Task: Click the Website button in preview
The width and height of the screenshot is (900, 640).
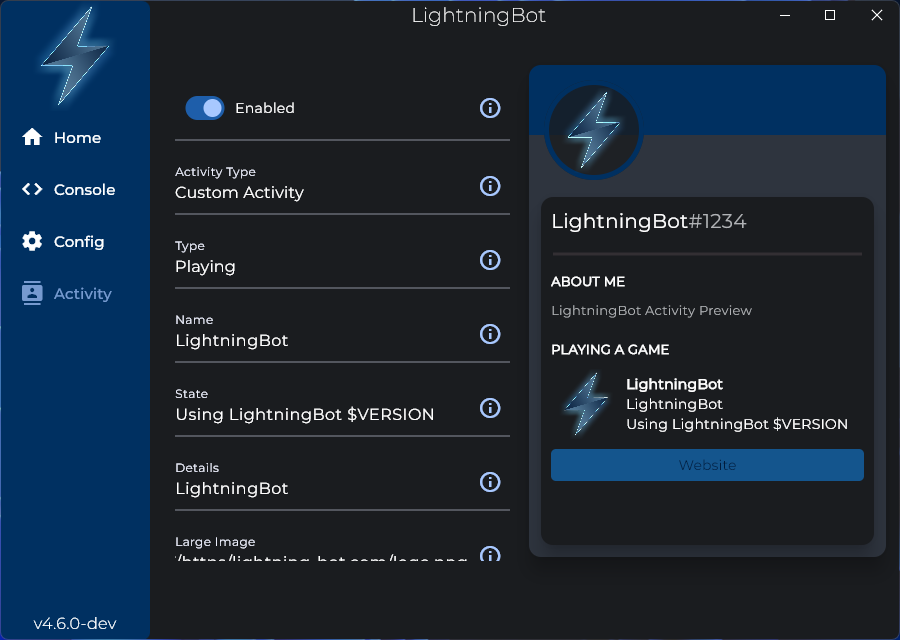Action: 707,465
